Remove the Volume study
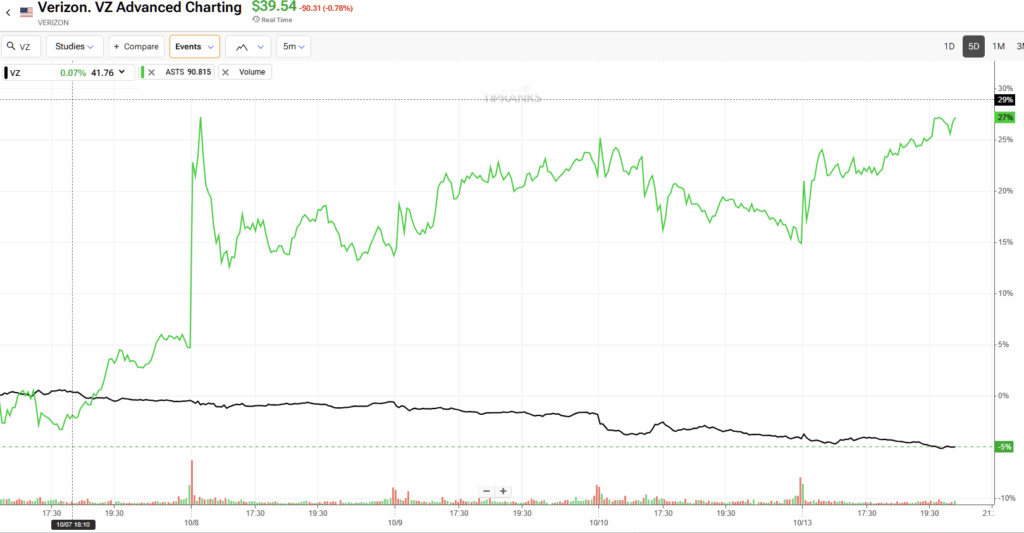 click(x=225, y=72)
